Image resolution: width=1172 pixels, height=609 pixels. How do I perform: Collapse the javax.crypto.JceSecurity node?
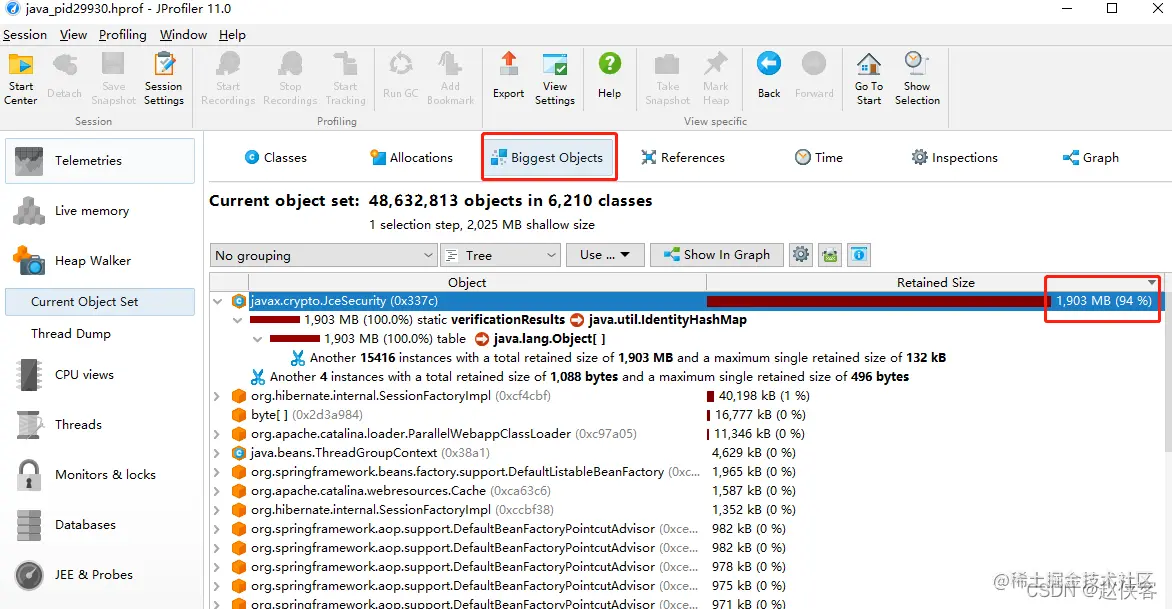218,301
